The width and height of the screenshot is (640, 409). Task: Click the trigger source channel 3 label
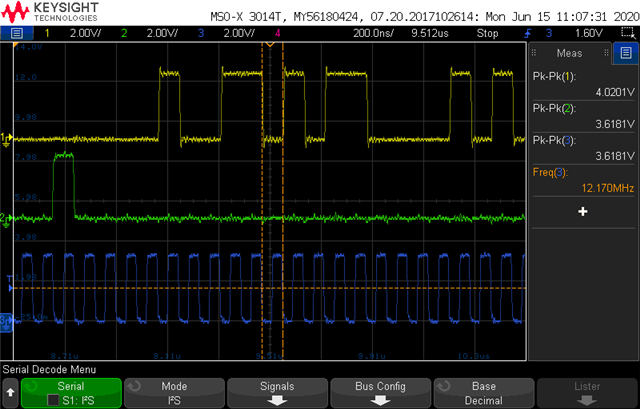point(549,33)
